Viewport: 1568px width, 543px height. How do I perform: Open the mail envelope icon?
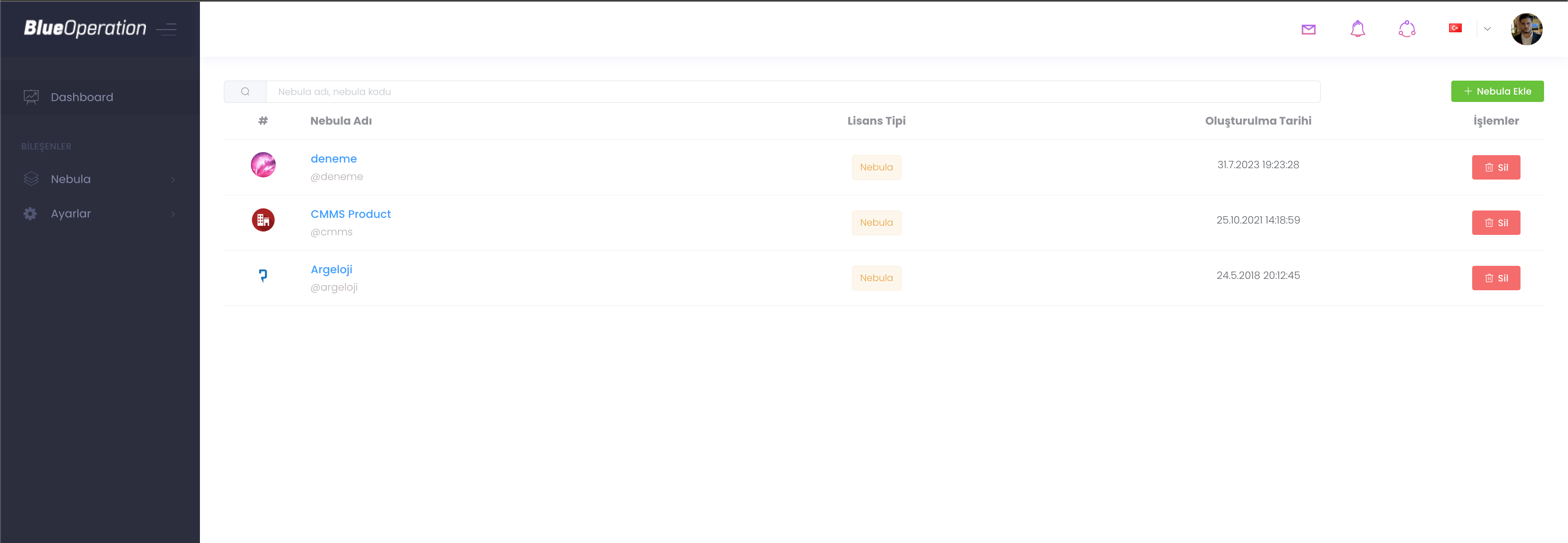1308,29
